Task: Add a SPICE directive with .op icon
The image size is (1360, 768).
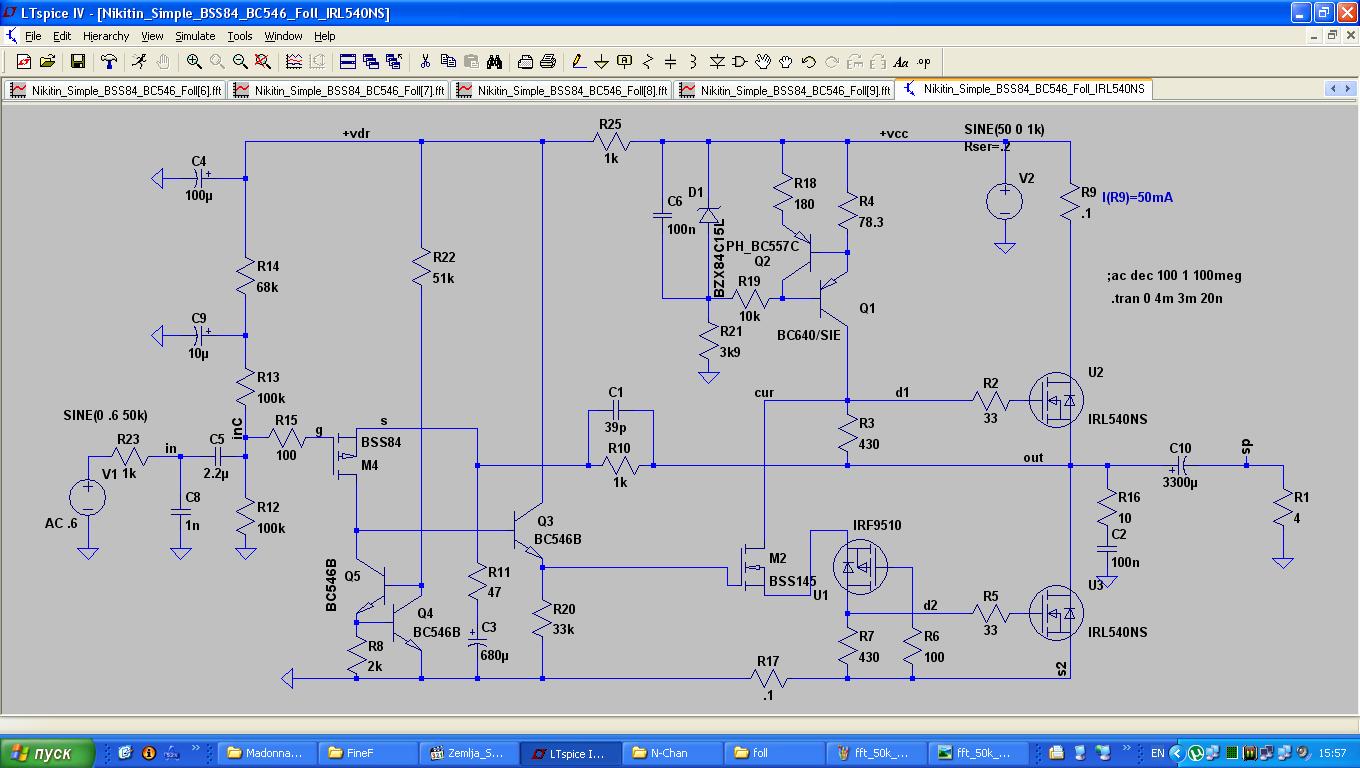Action: click(924, 62)
